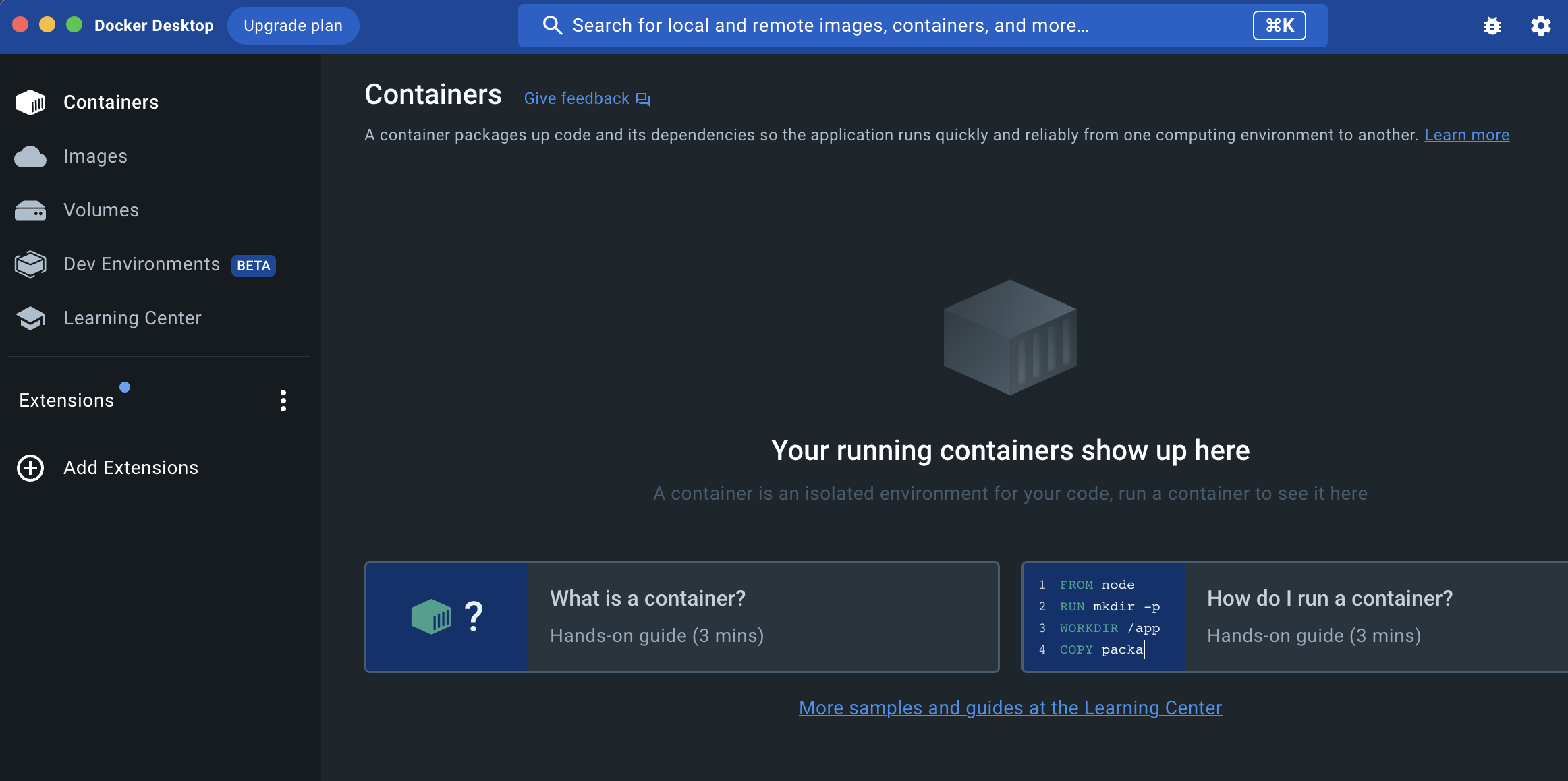The width and height of the screenshot is (1568, 781).
Task: Click the Containers cube icon in sidebar
Action: pos(30,103)
